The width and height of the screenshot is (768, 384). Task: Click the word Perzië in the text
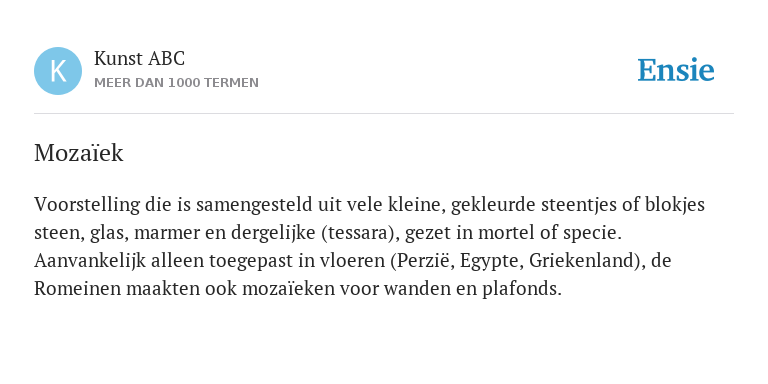tap(426, 261)
